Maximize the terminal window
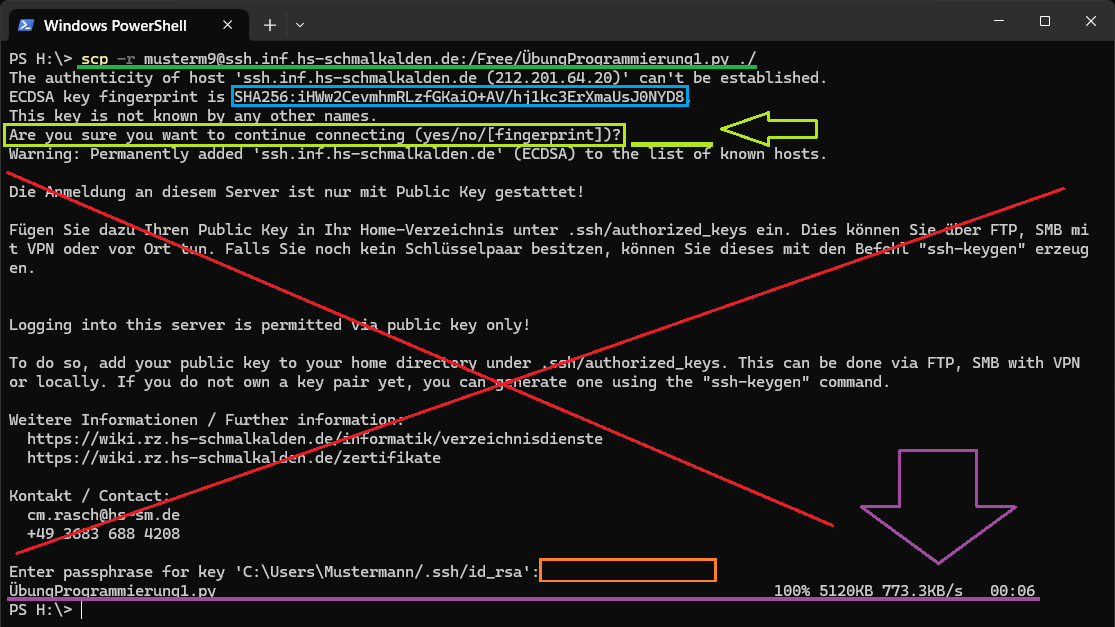1115x627 pixels. (1044, 21)
